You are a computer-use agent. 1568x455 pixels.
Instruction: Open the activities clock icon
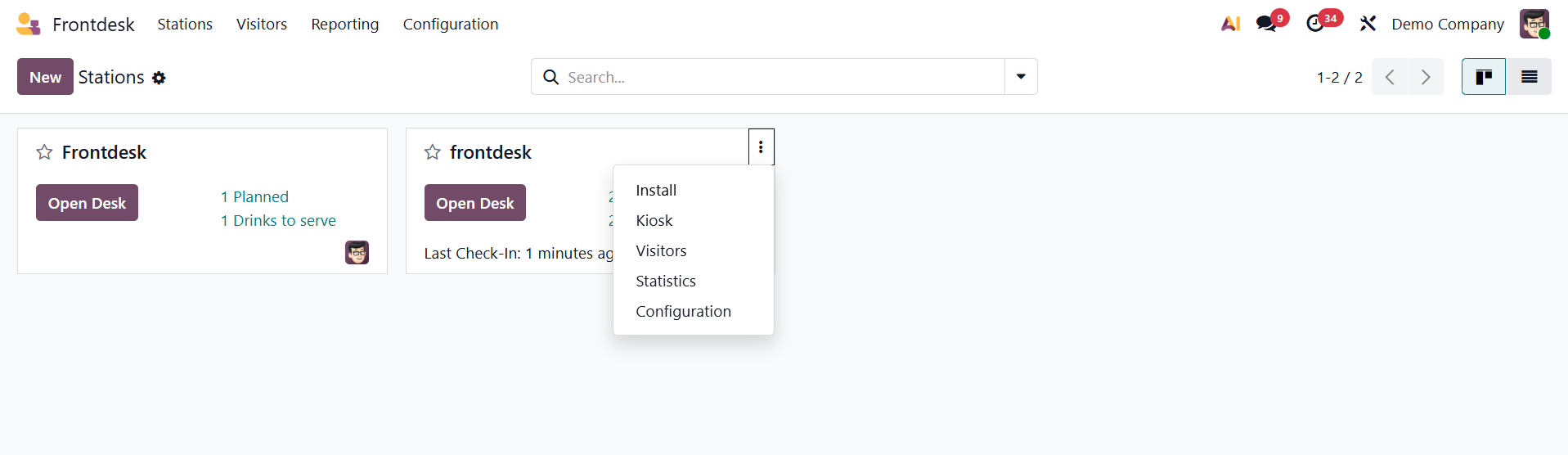point(1315,24)
